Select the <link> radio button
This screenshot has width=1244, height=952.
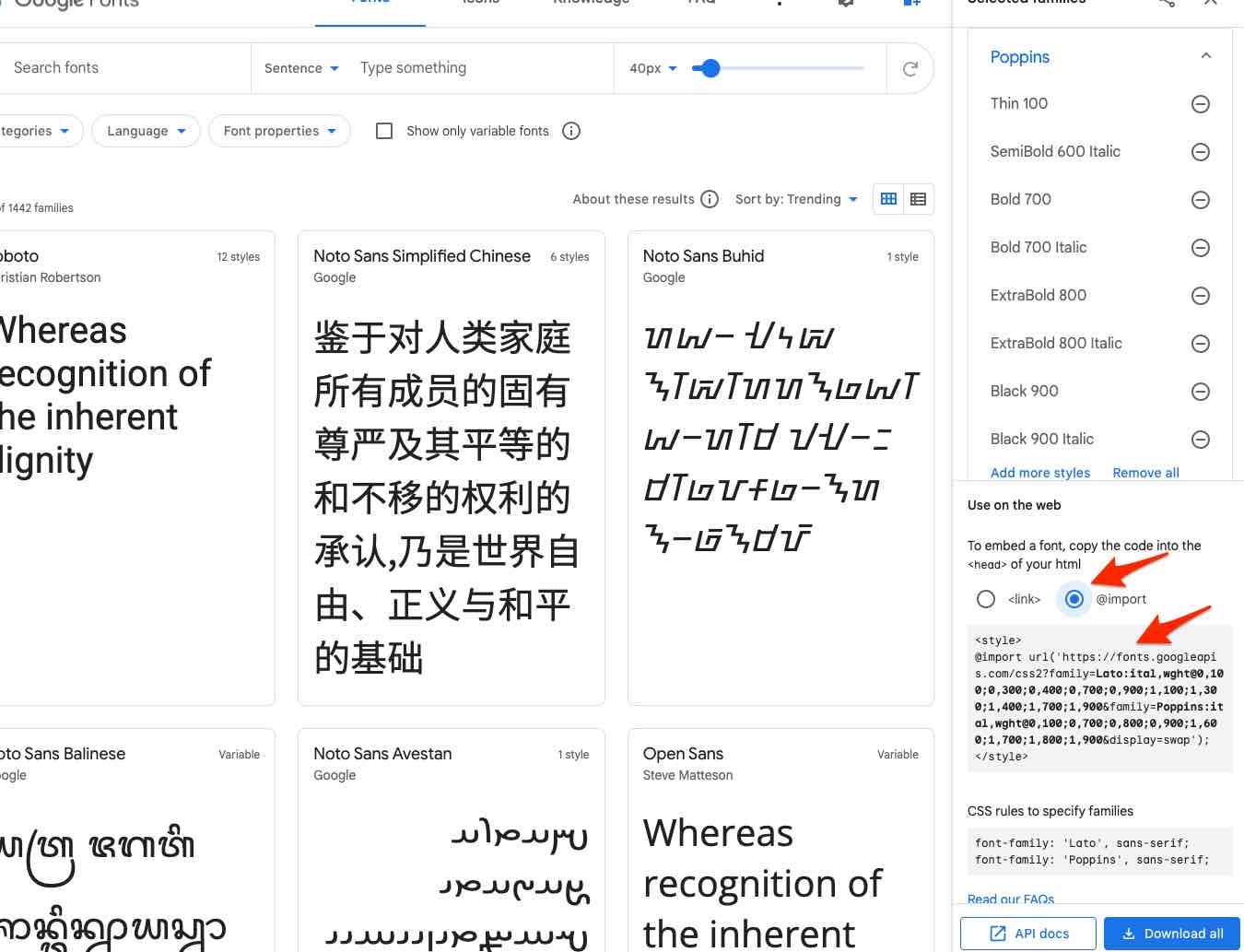pos(986,599)
